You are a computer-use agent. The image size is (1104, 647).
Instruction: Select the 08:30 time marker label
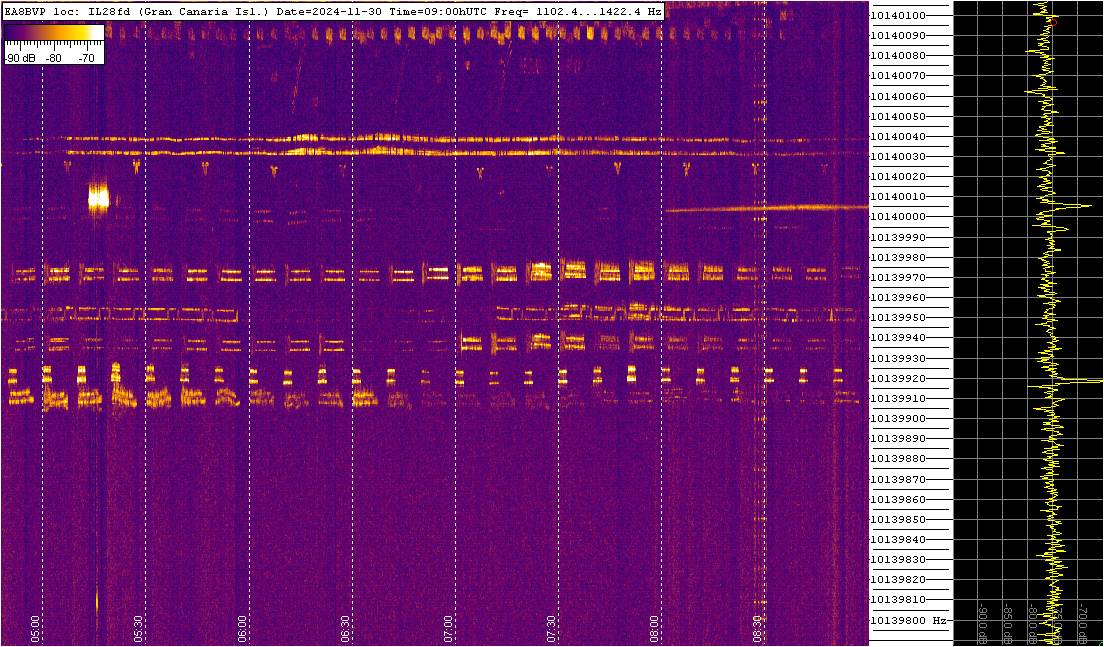pyautogui.click(x=758, y=629)
